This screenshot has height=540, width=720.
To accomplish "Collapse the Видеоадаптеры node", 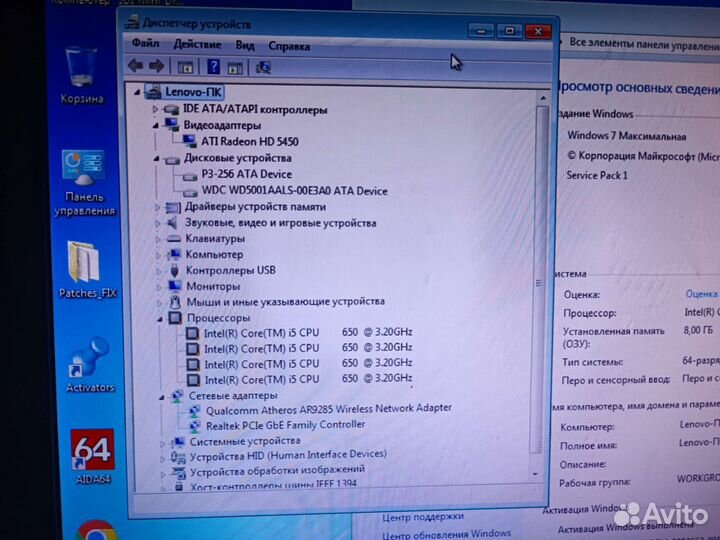I will click(155, 125).
